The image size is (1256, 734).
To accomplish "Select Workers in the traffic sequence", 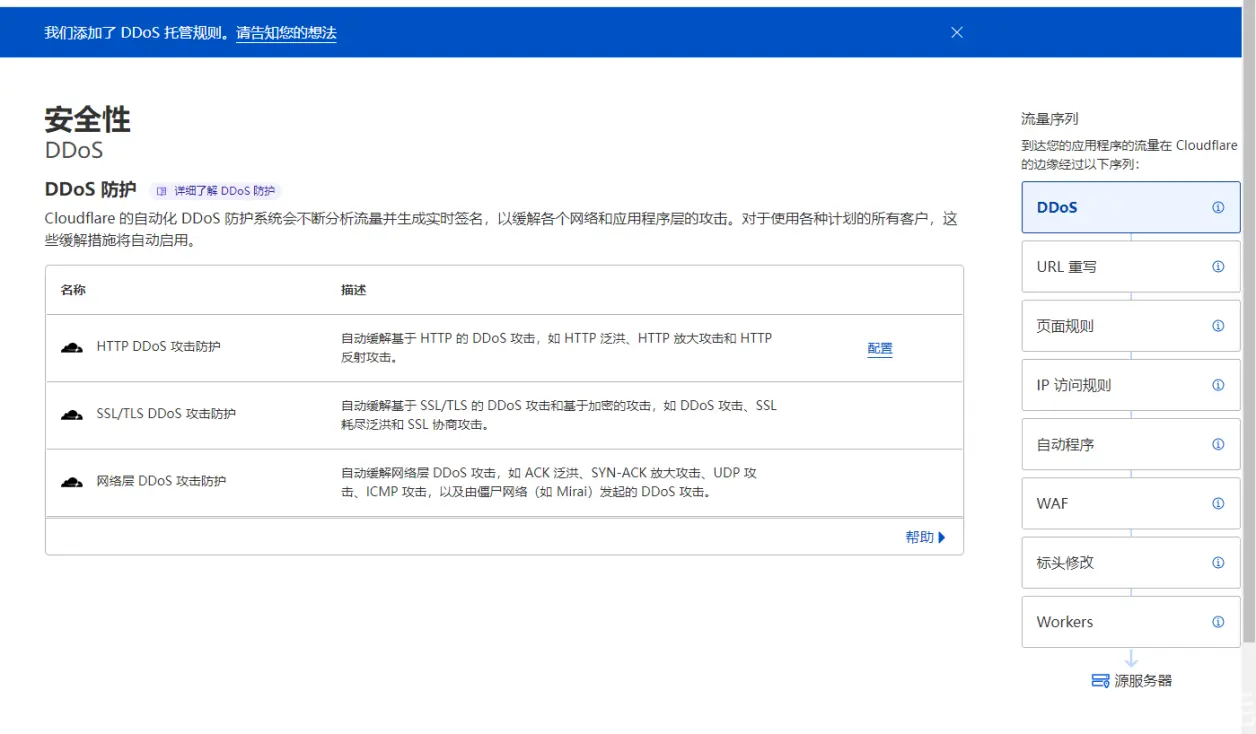I will tap(1131, 621).
